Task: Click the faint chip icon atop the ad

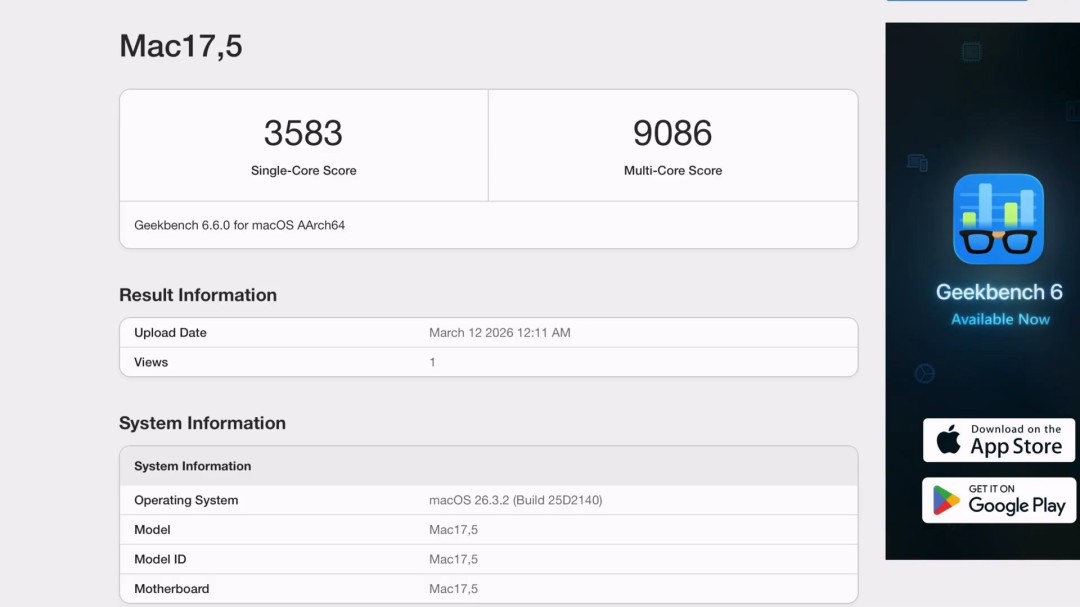Action: pyautogui.click(x=970, y=52)
